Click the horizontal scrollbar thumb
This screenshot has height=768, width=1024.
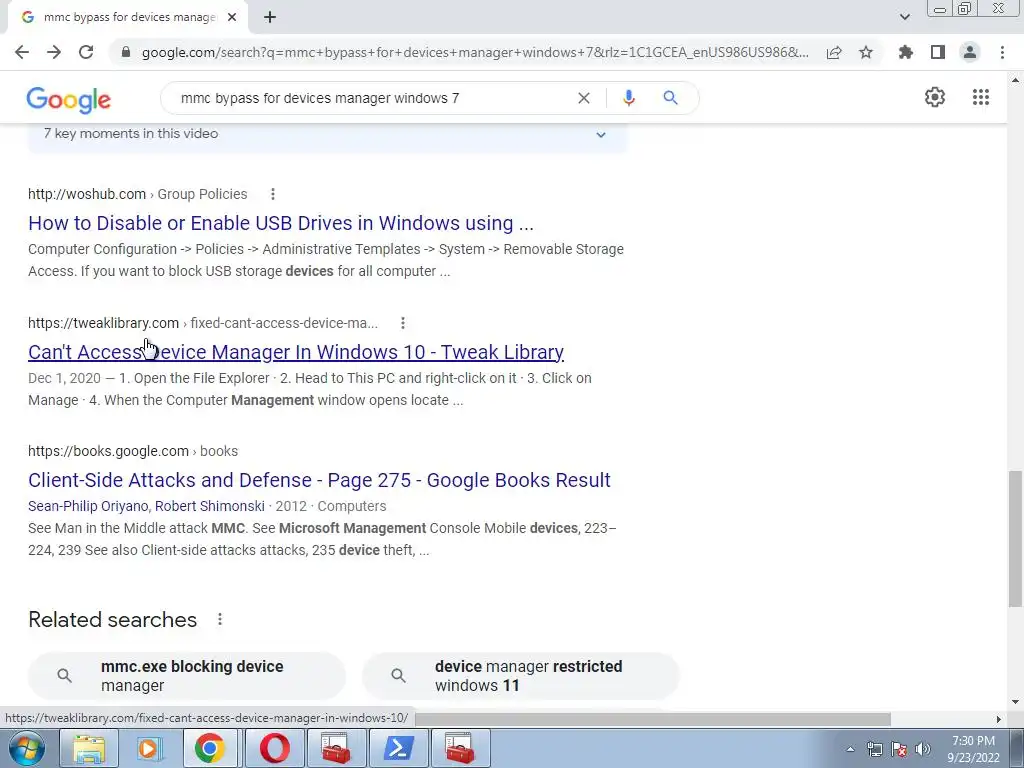tap(653, 719)
